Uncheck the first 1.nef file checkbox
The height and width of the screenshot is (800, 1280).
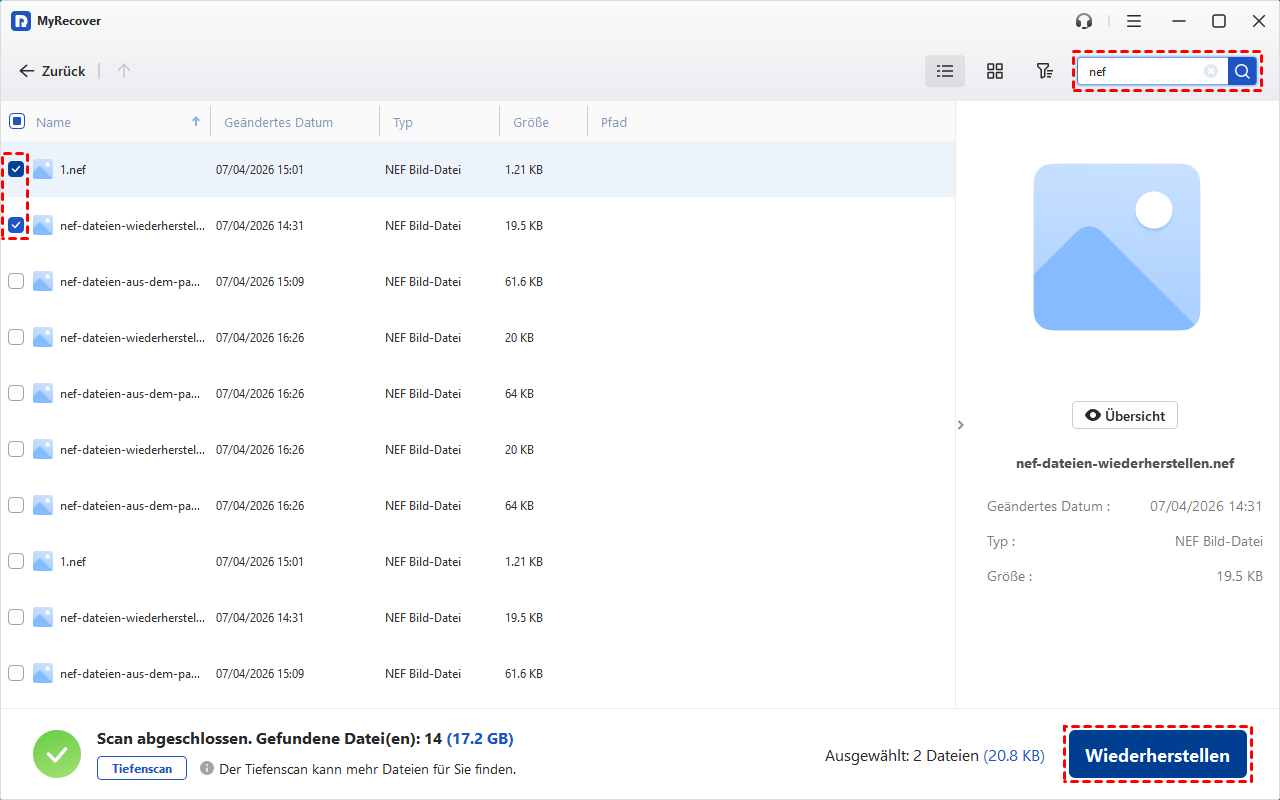pos(16,170)
